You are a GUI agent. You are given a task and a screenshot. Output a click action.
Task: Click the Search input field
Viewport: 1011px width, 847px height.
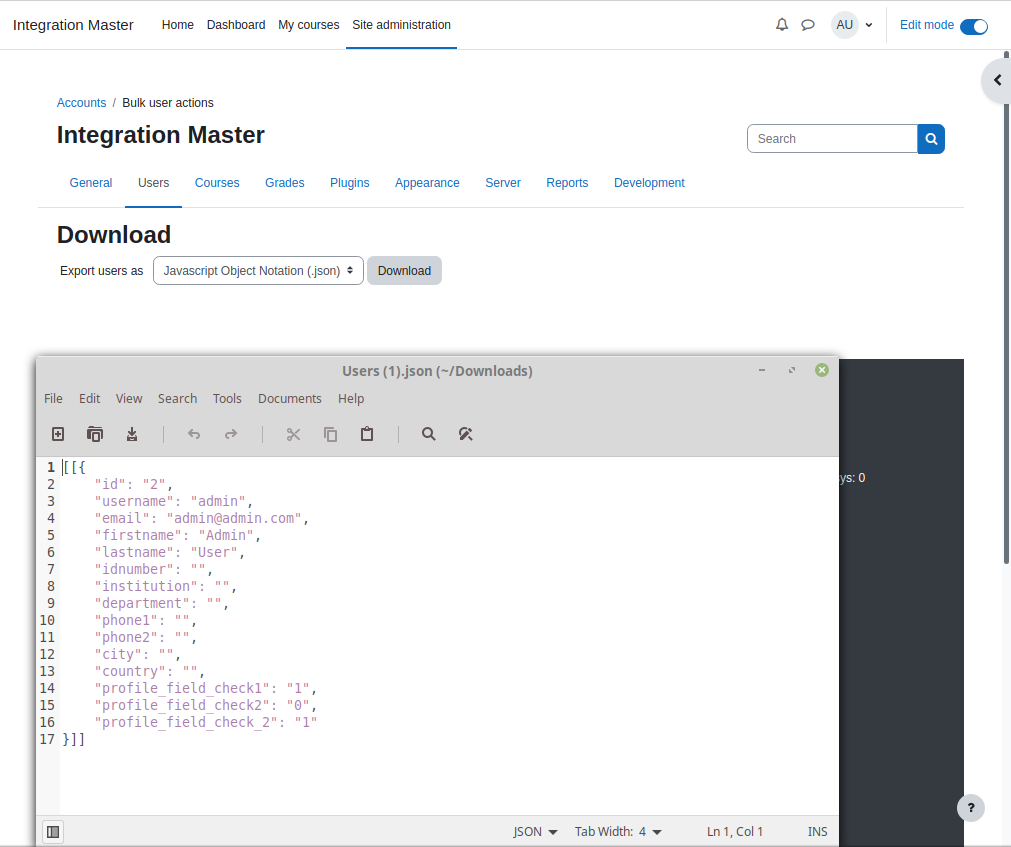[x=832, y=139]
